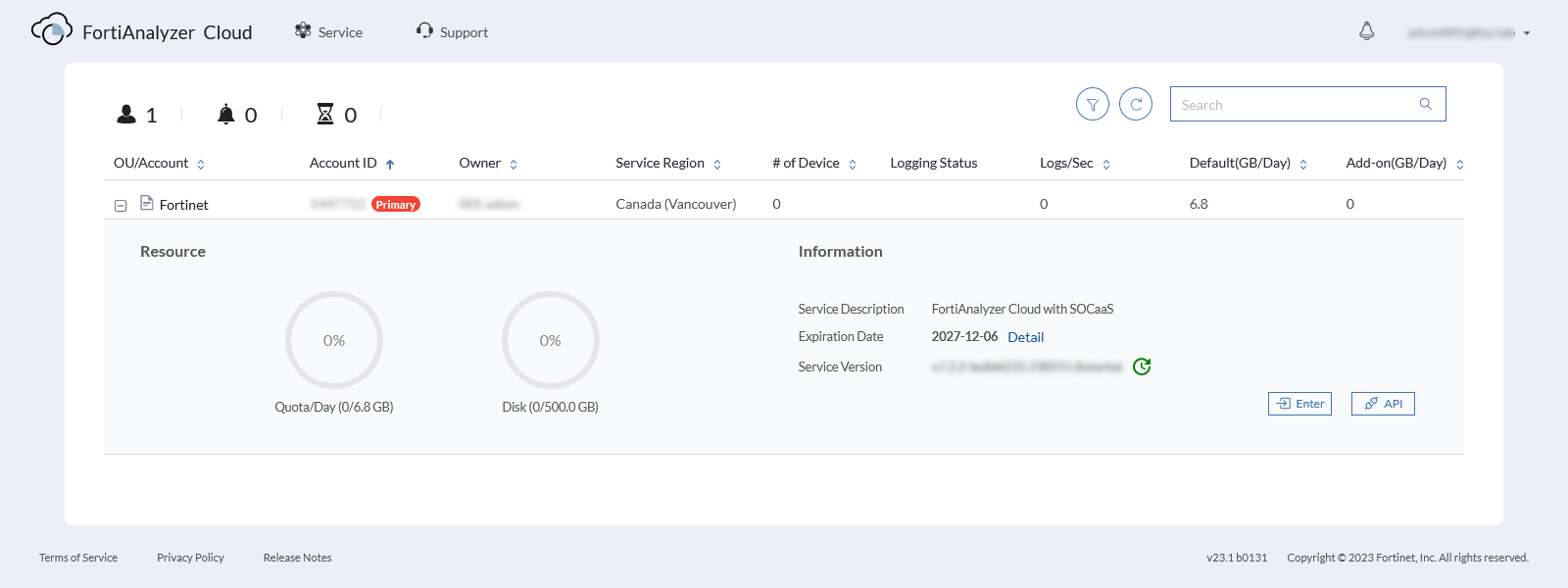
Task: Click the Enter button
Action: tap(1299, 404)
